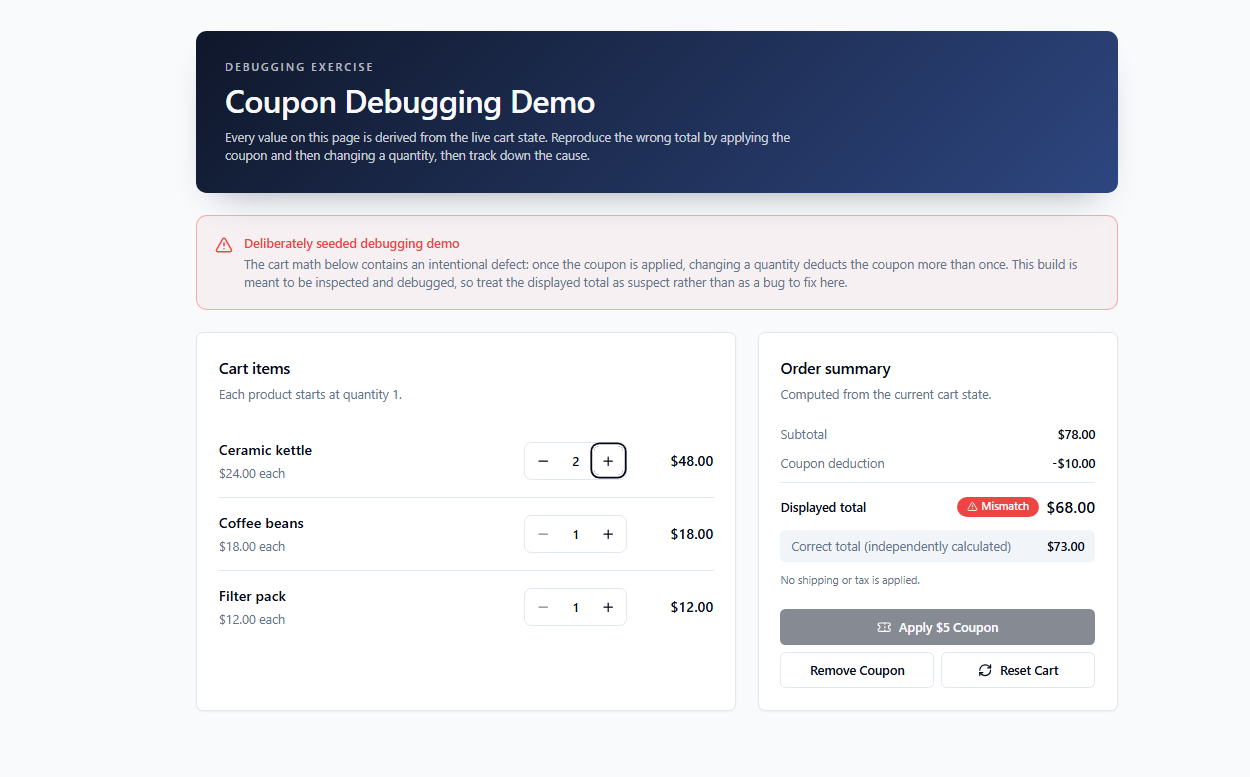Click the $48.00 Ceramic kettle line total
1250x777 pixels.
click(x=692, y=461)
